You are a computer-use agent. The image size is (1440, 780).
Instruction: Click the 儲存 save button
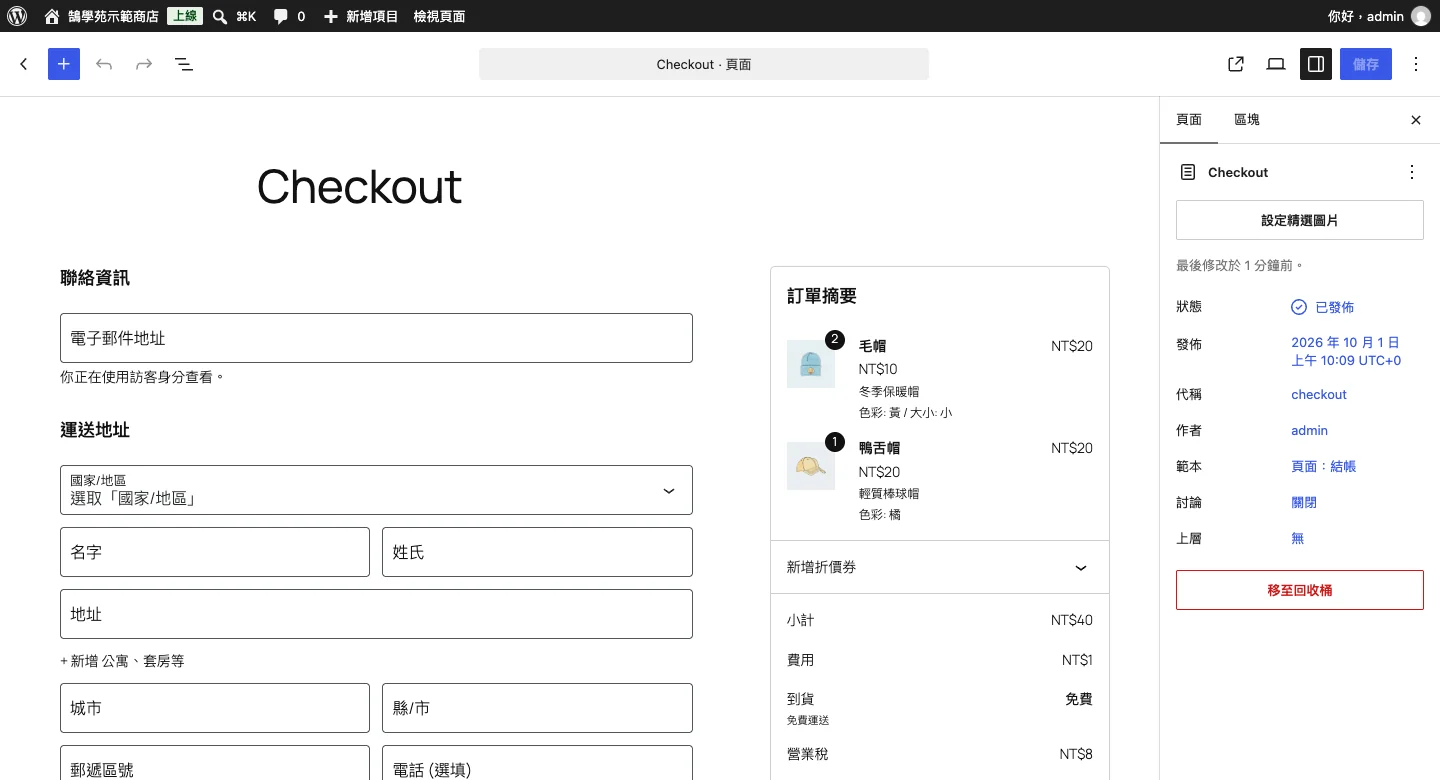(x=1366, y=64)
